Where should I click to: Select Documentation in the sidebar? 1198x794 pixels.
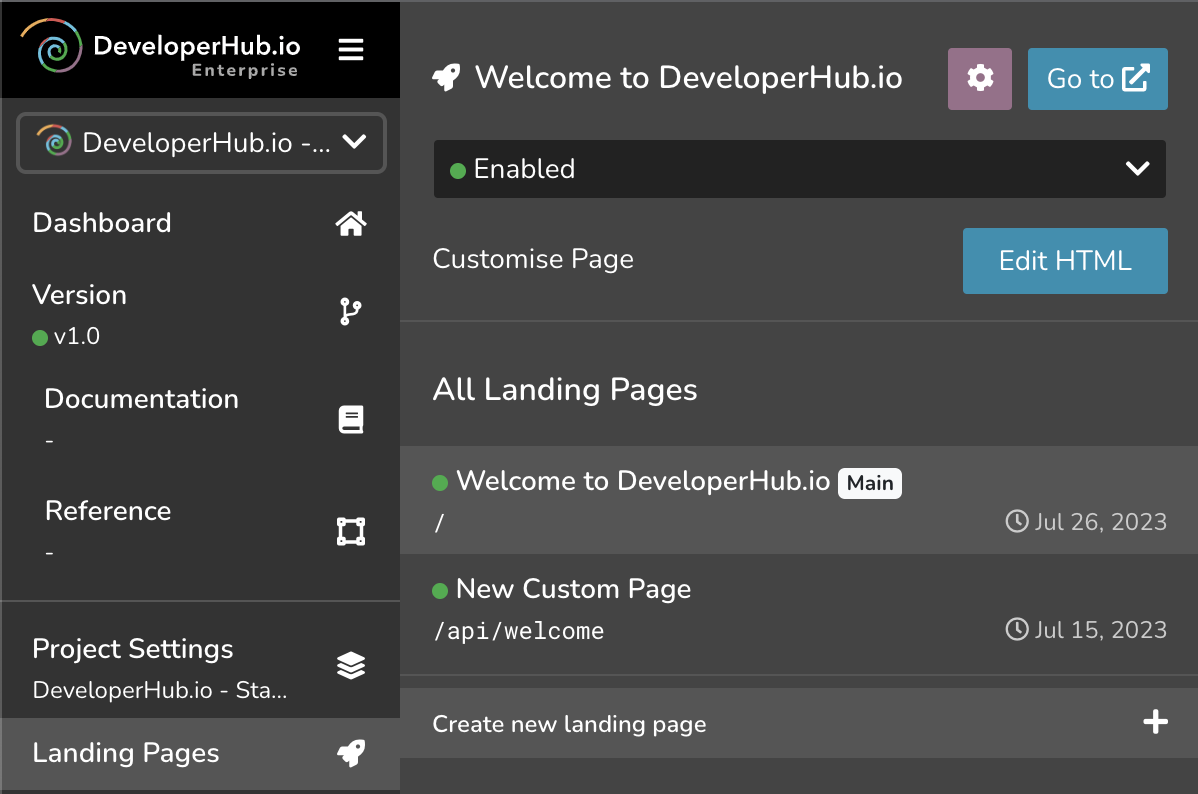click(141, 400)
